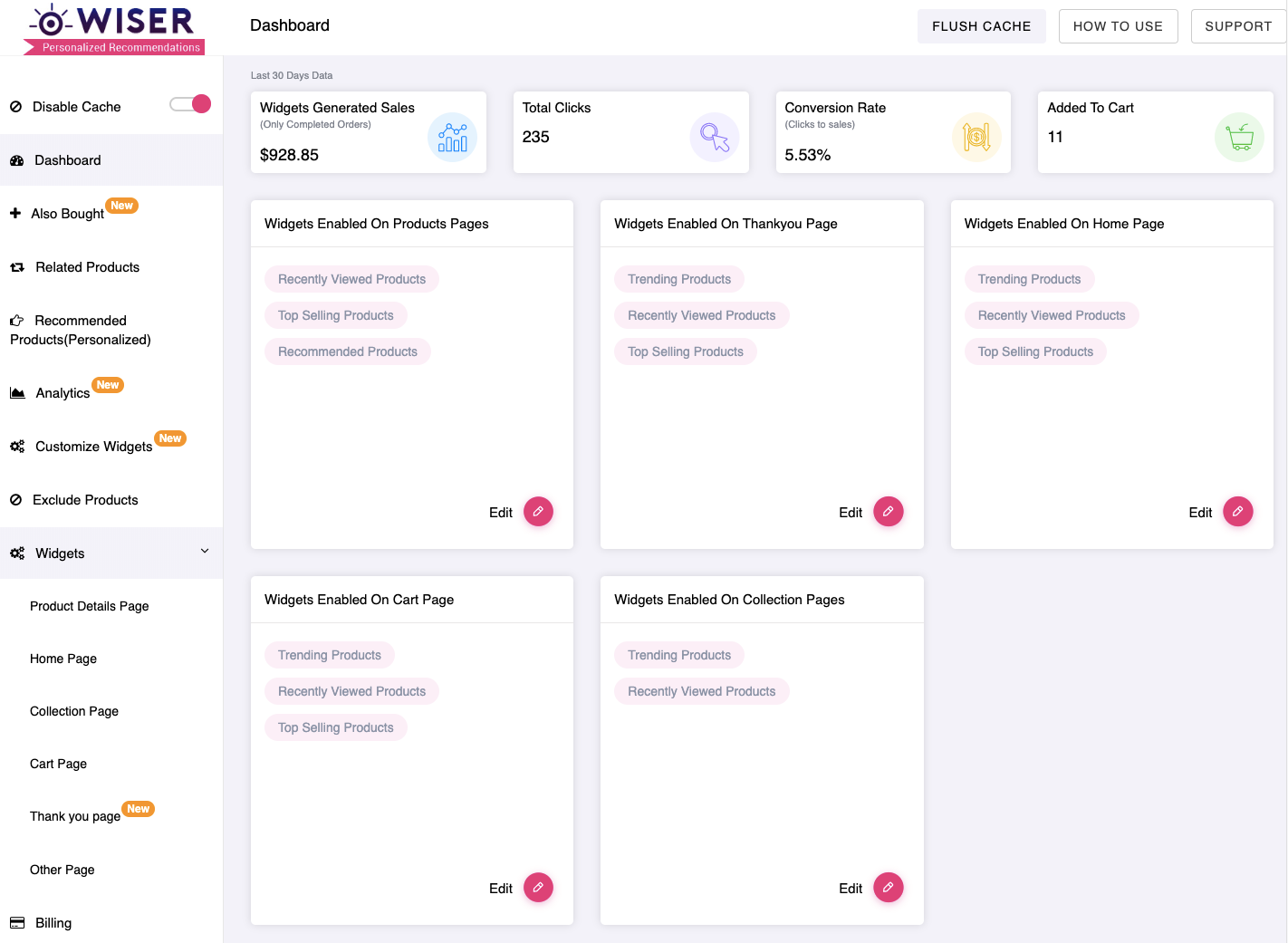Select Billing in the sidebar

pos(53,923)
